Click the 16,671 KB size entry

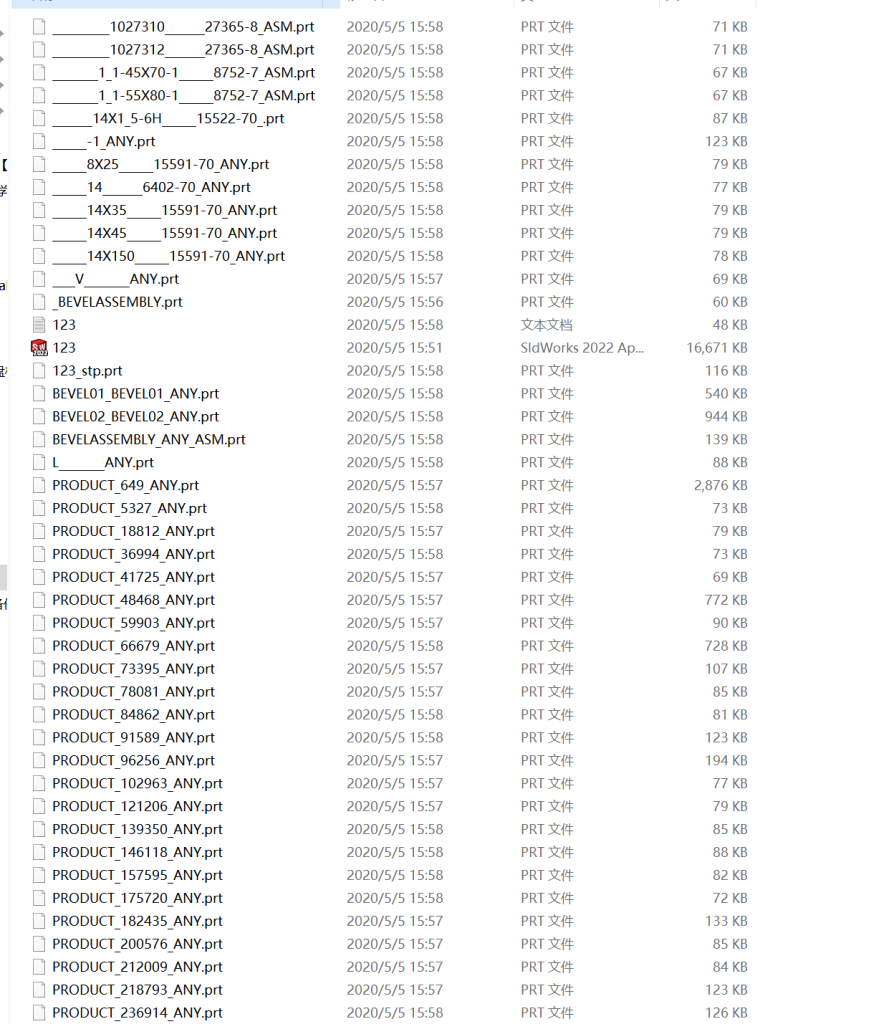coord(717,347)
